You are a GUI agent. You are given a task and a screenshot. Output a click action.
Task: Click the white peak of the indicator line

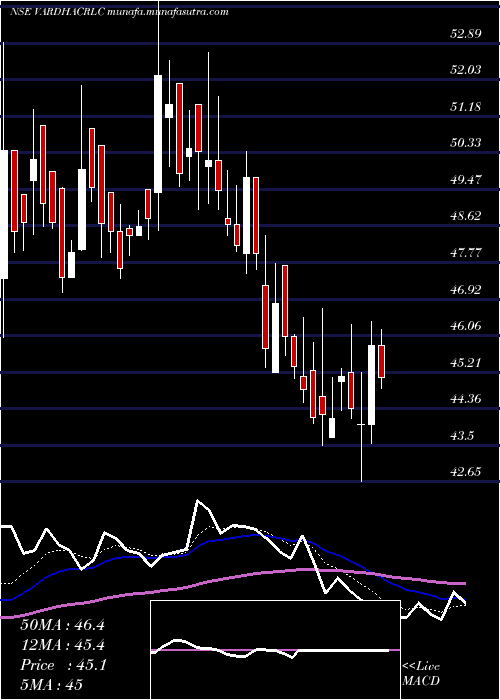tap(198, 502)
